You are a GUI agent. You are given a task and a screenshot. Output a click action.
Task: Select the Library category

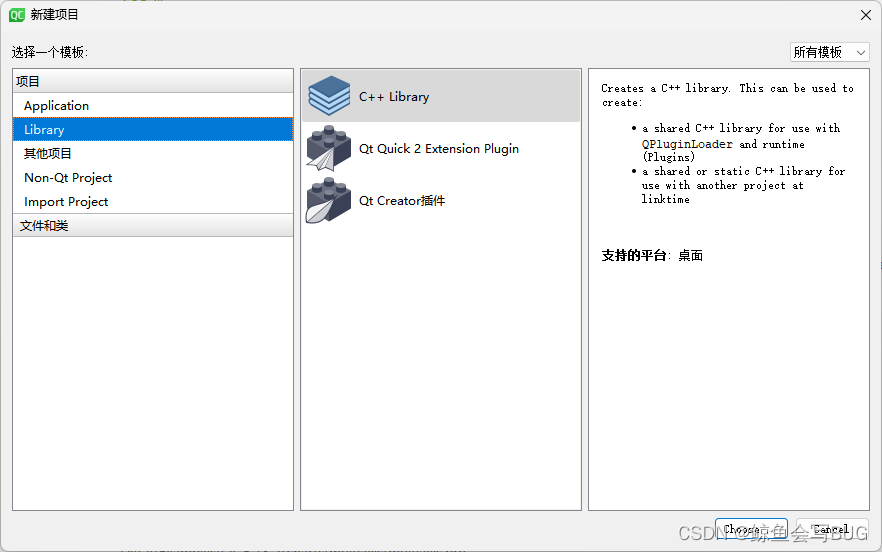153,129
